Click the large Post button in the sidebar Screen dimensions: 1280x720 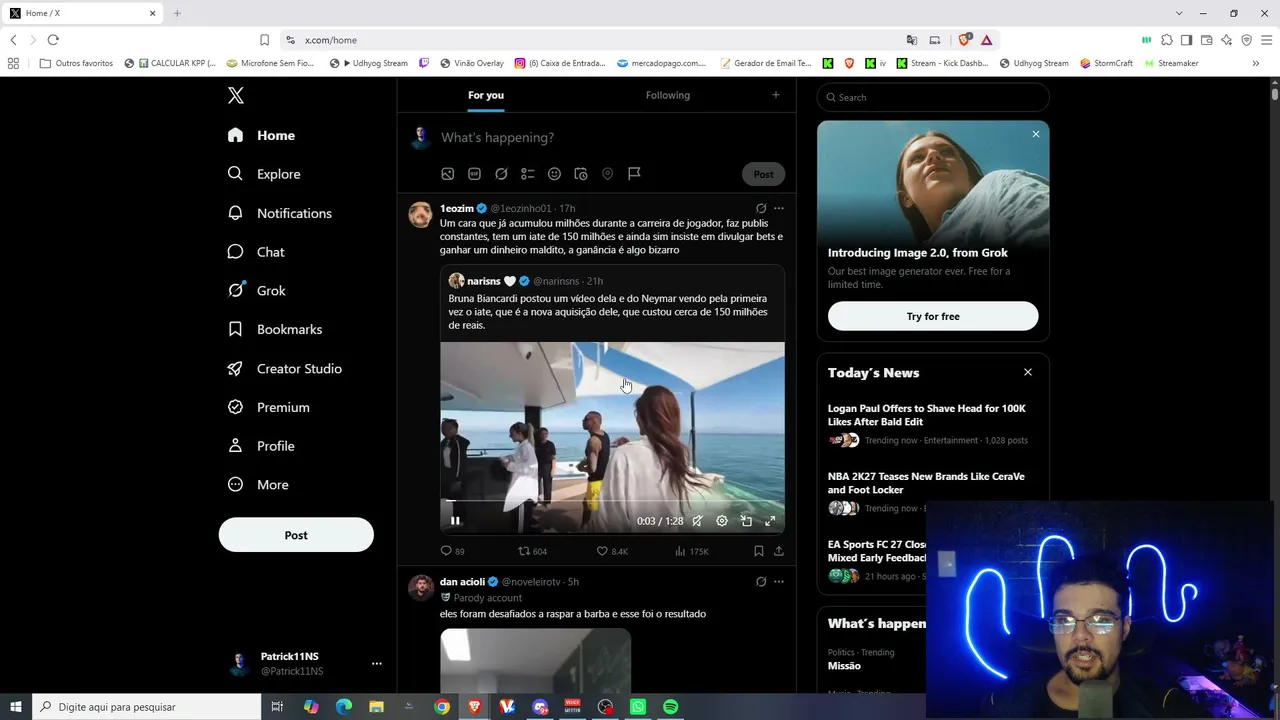click(x=296, y=535)
